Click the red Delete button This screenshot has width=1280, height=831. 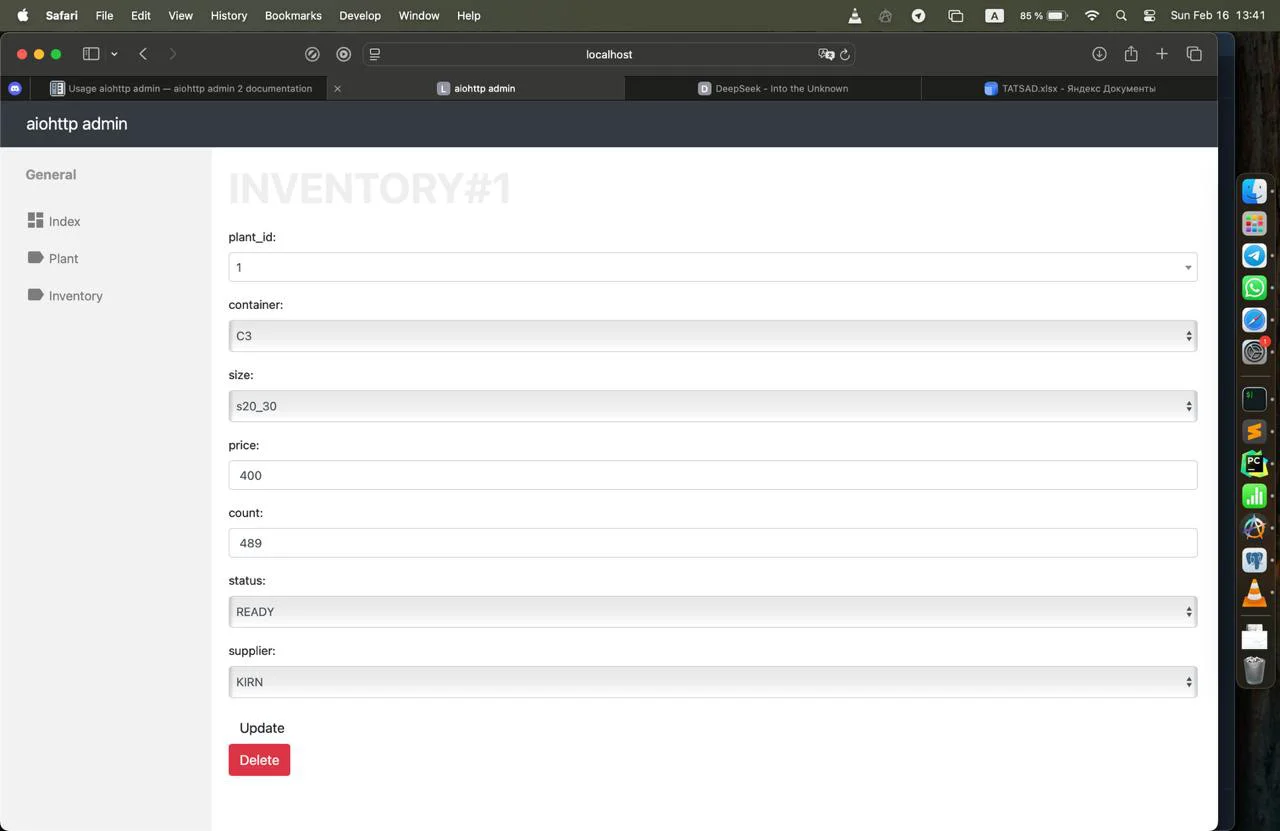[259, 760]
